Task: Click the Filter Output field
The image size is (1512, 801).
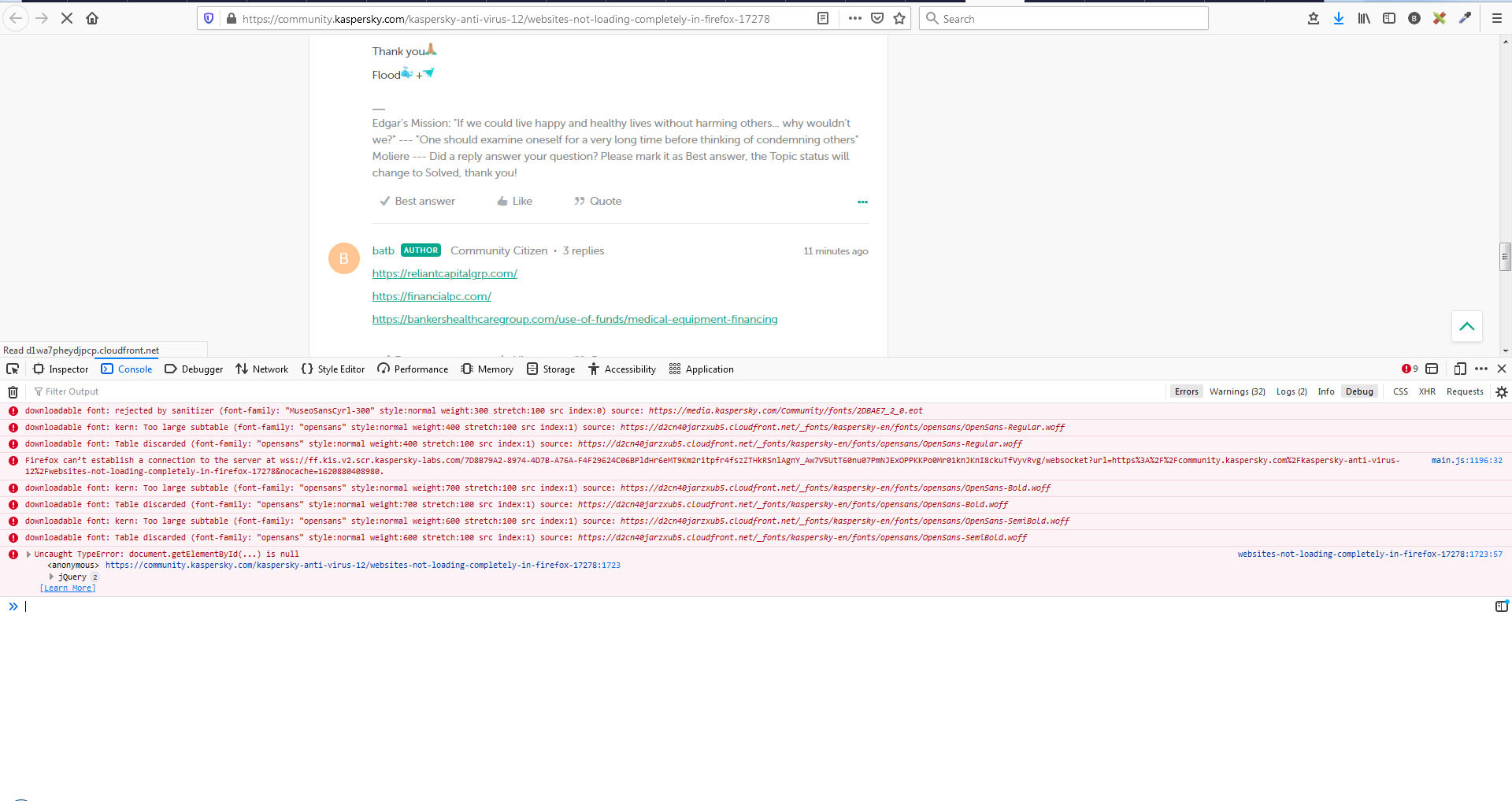Action: pos(598,391)
